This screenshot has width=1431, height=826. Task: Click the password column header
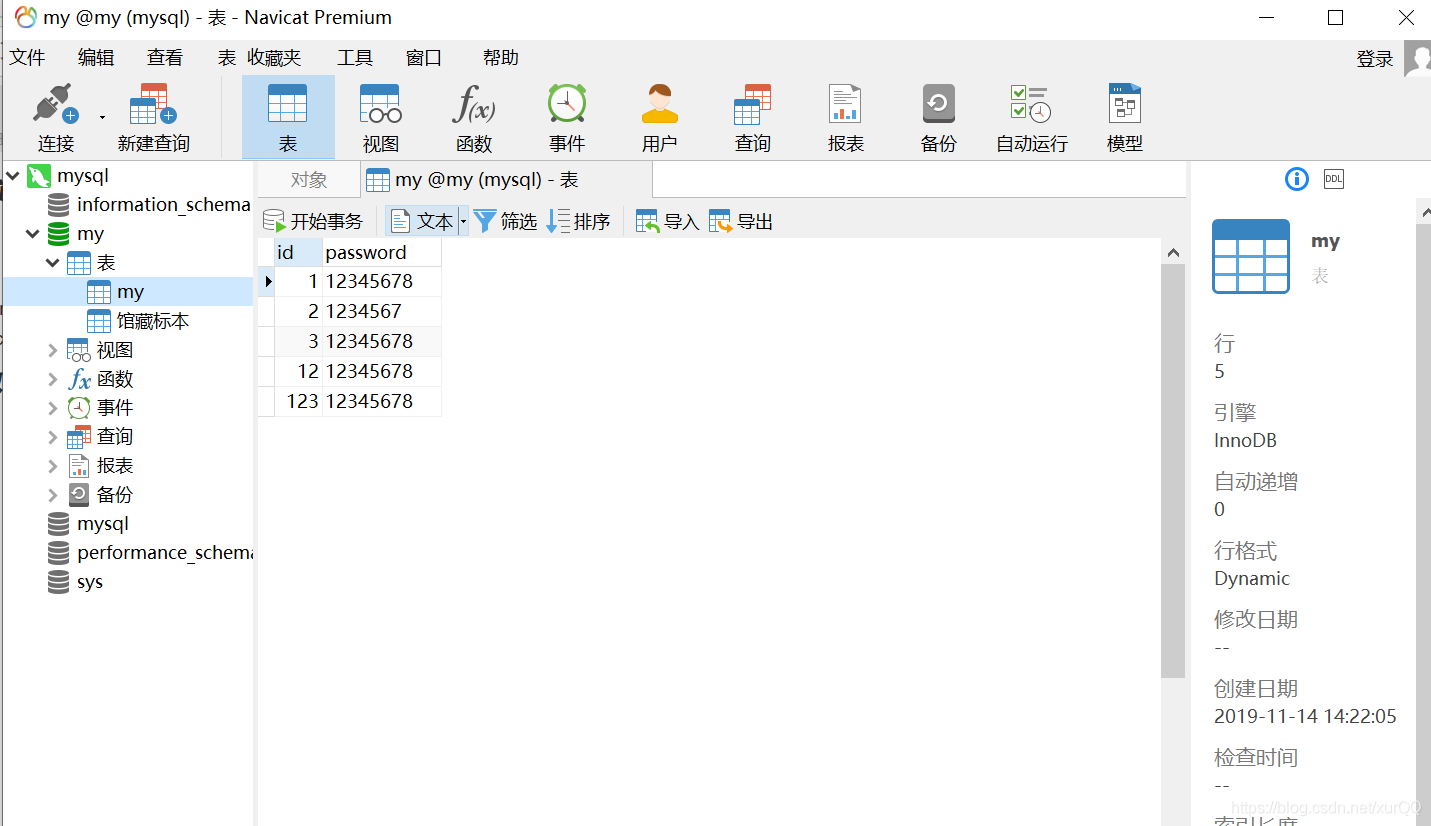click(x=381, y=252)
